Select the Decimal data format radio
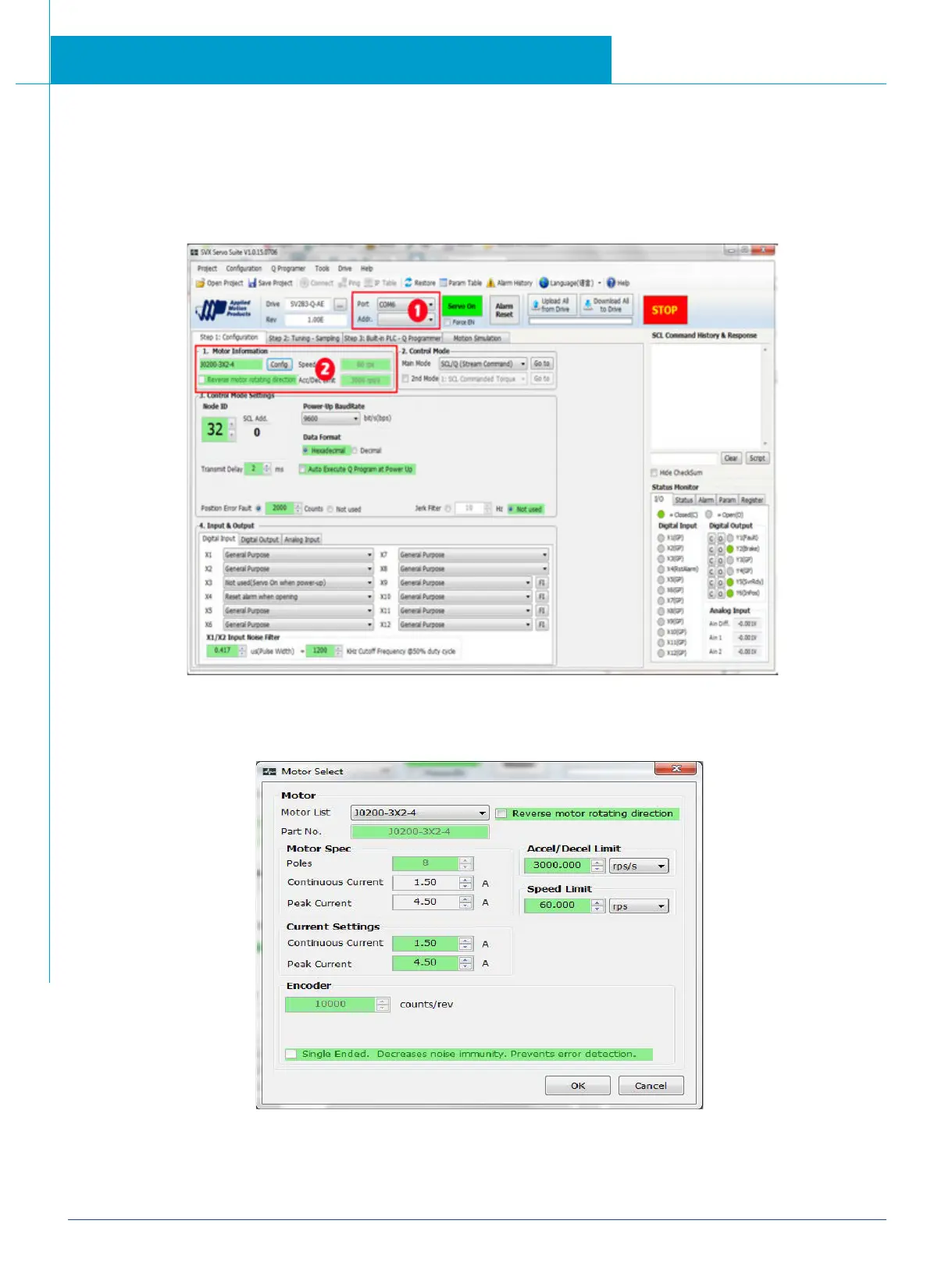The height and width of the screenshot is (1288, 952). 355,451
